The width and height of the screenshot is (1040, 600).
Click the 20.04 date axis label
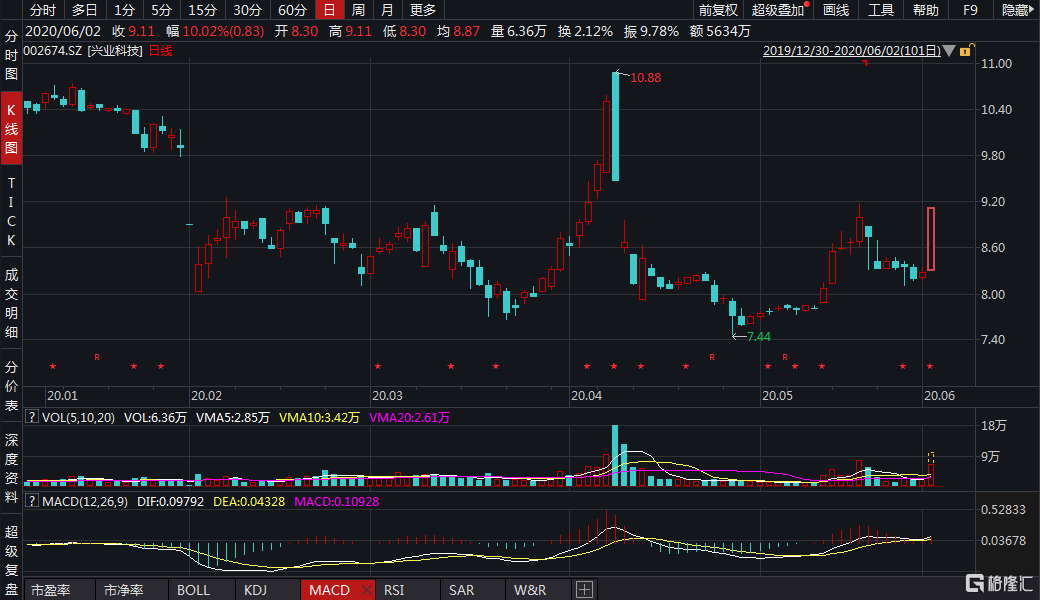click(586, 396)
